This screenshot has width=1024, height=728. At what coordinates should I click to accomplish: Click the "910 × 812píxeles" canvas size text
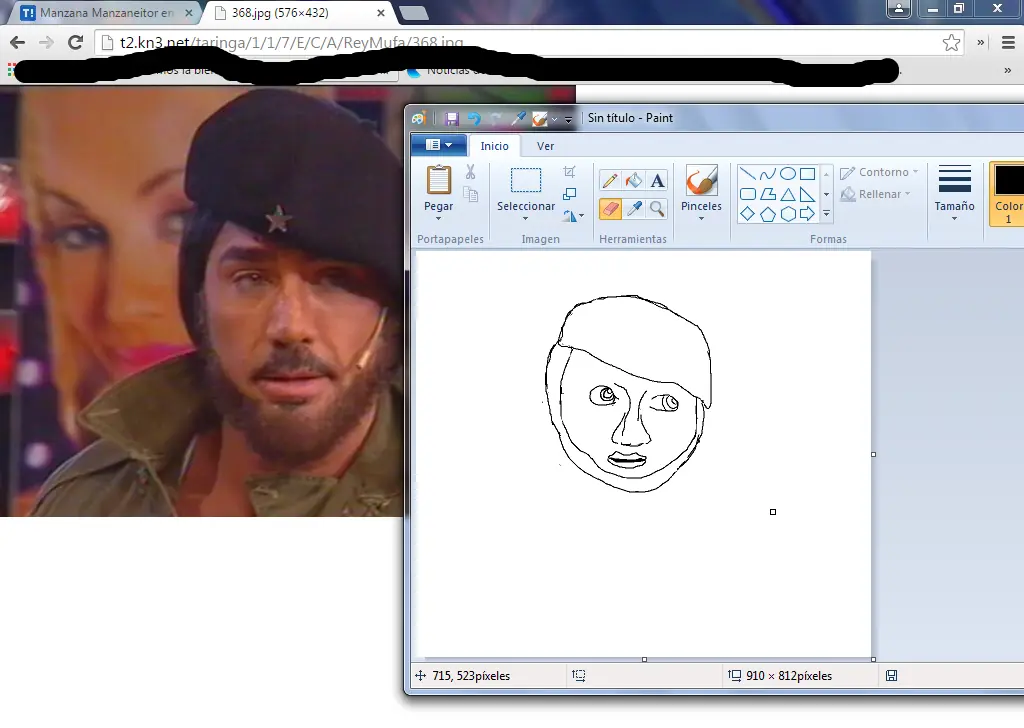[789, 676]
